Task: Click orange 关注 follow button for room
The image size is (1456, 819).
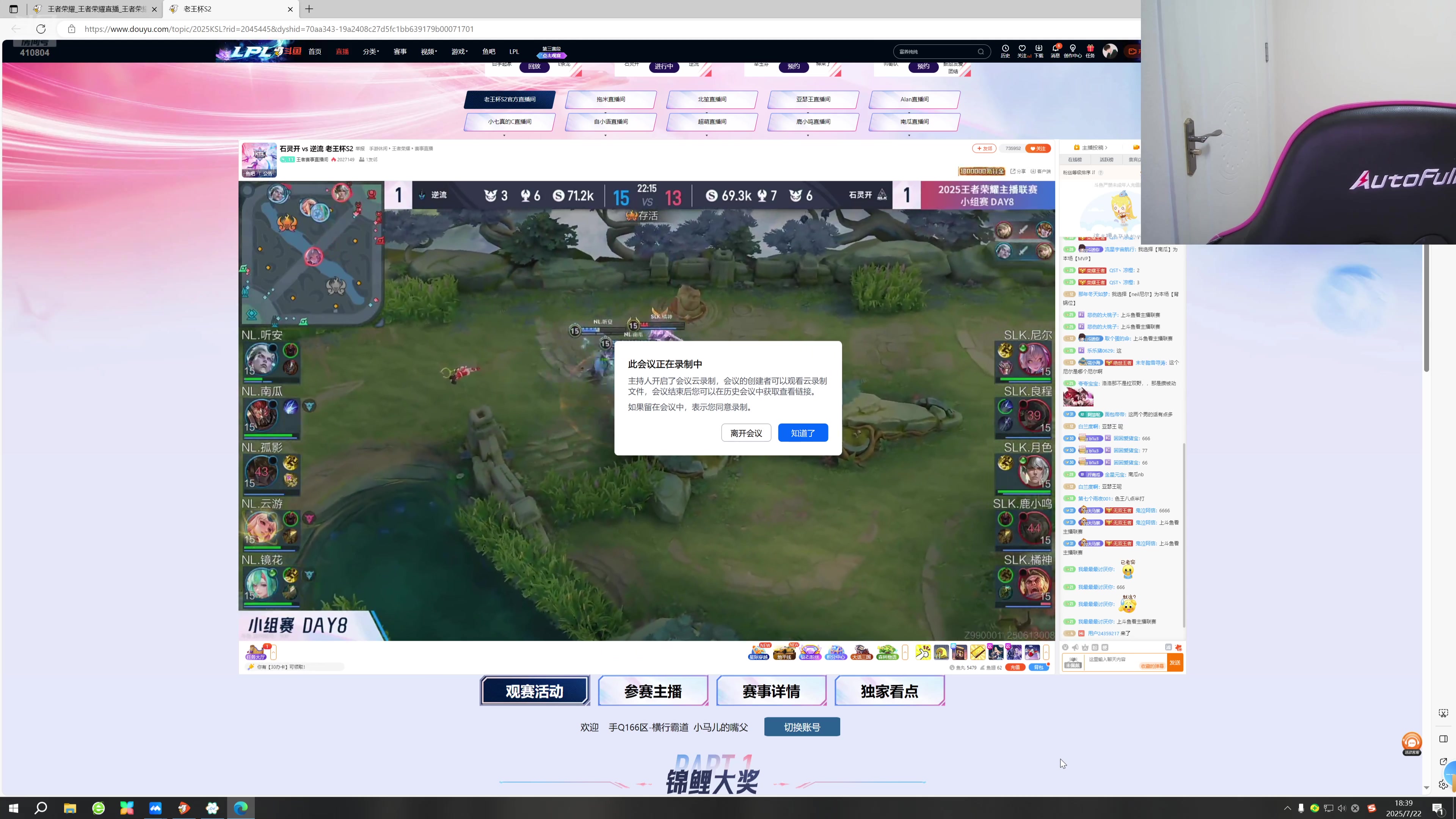Action: (1038, 149)
